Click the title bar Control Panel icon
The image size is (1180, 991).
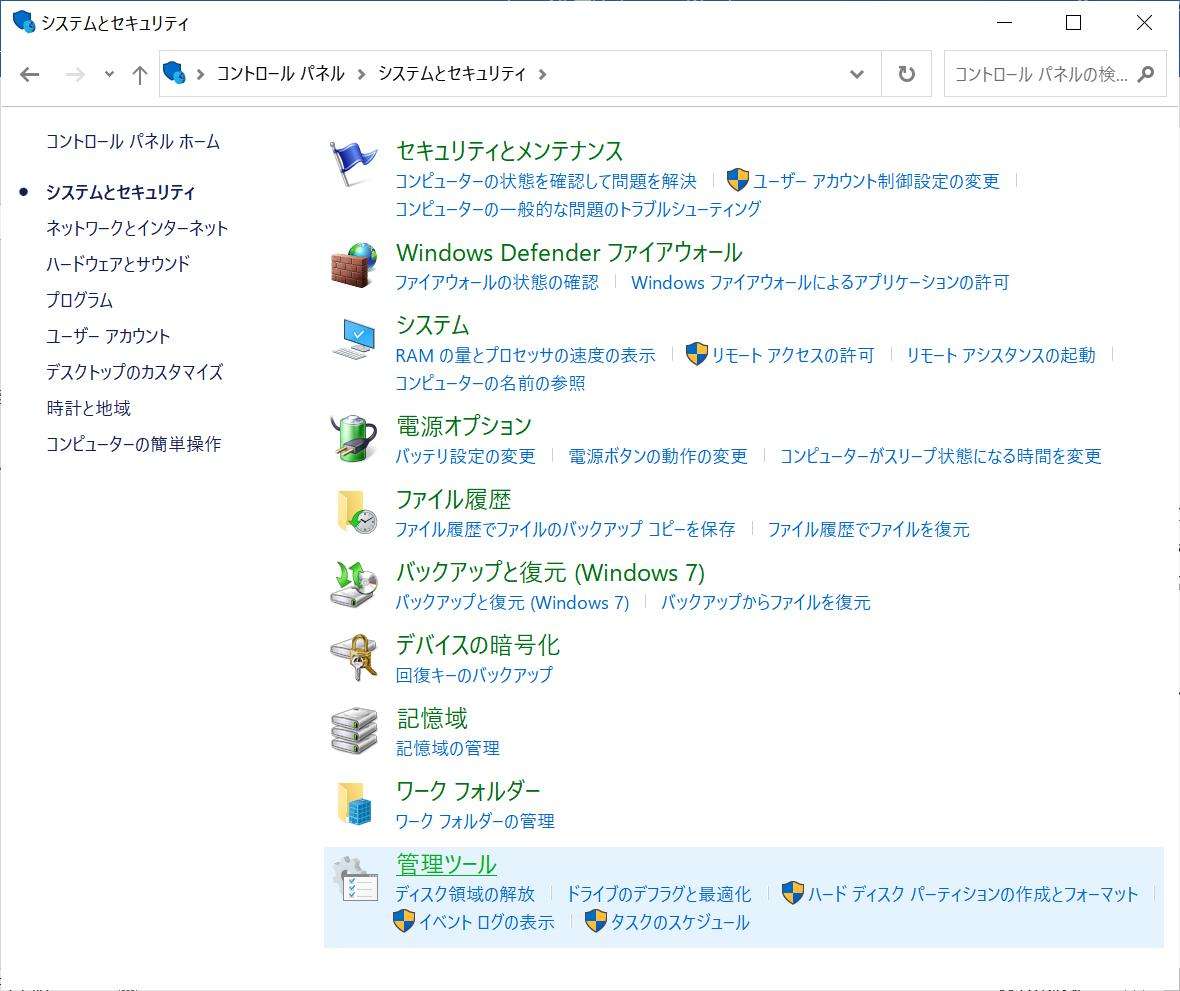23,22
